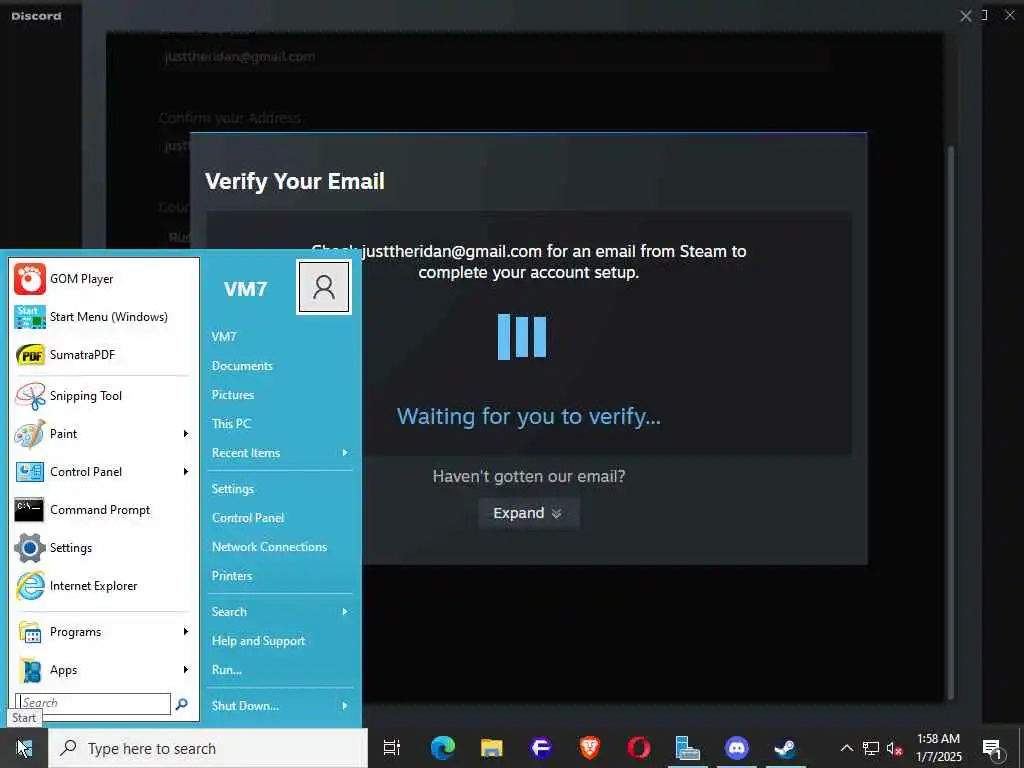Screen dimensions: 1024x768
Task: Click the start menu Search text field
Action: (93, 703)
